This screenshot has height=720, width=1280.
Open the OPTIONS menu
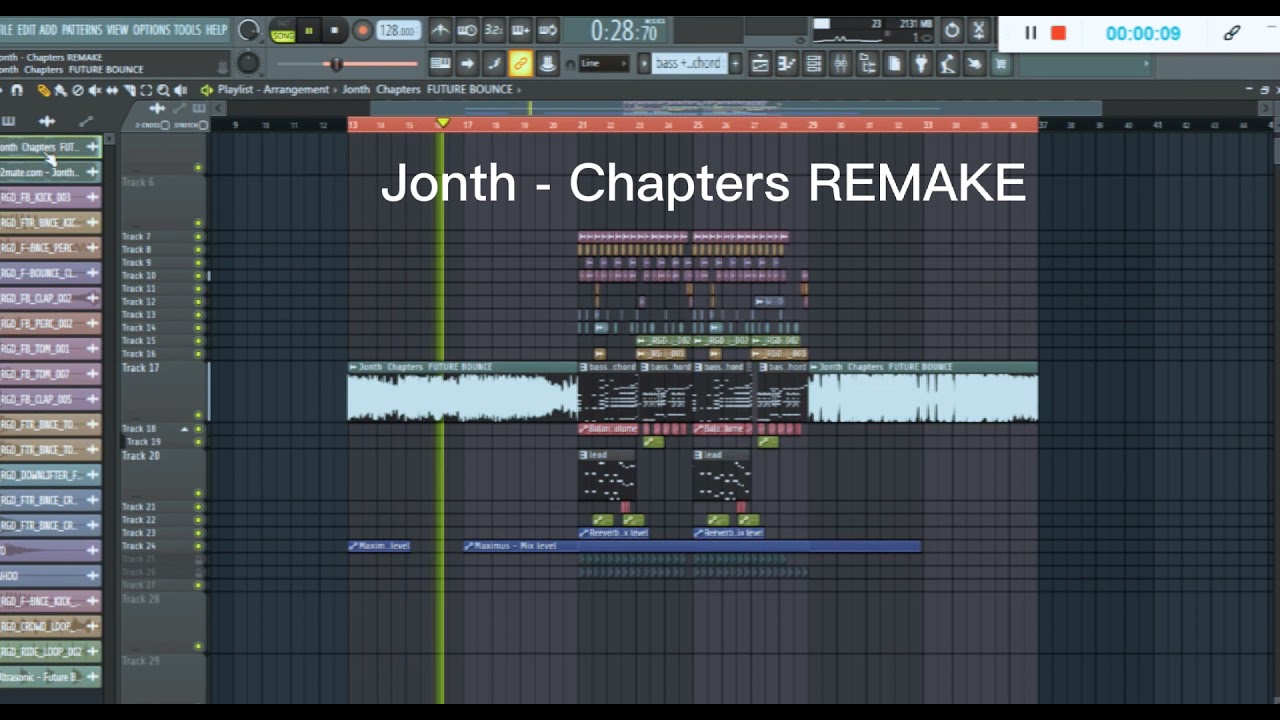tap(152, 30)
